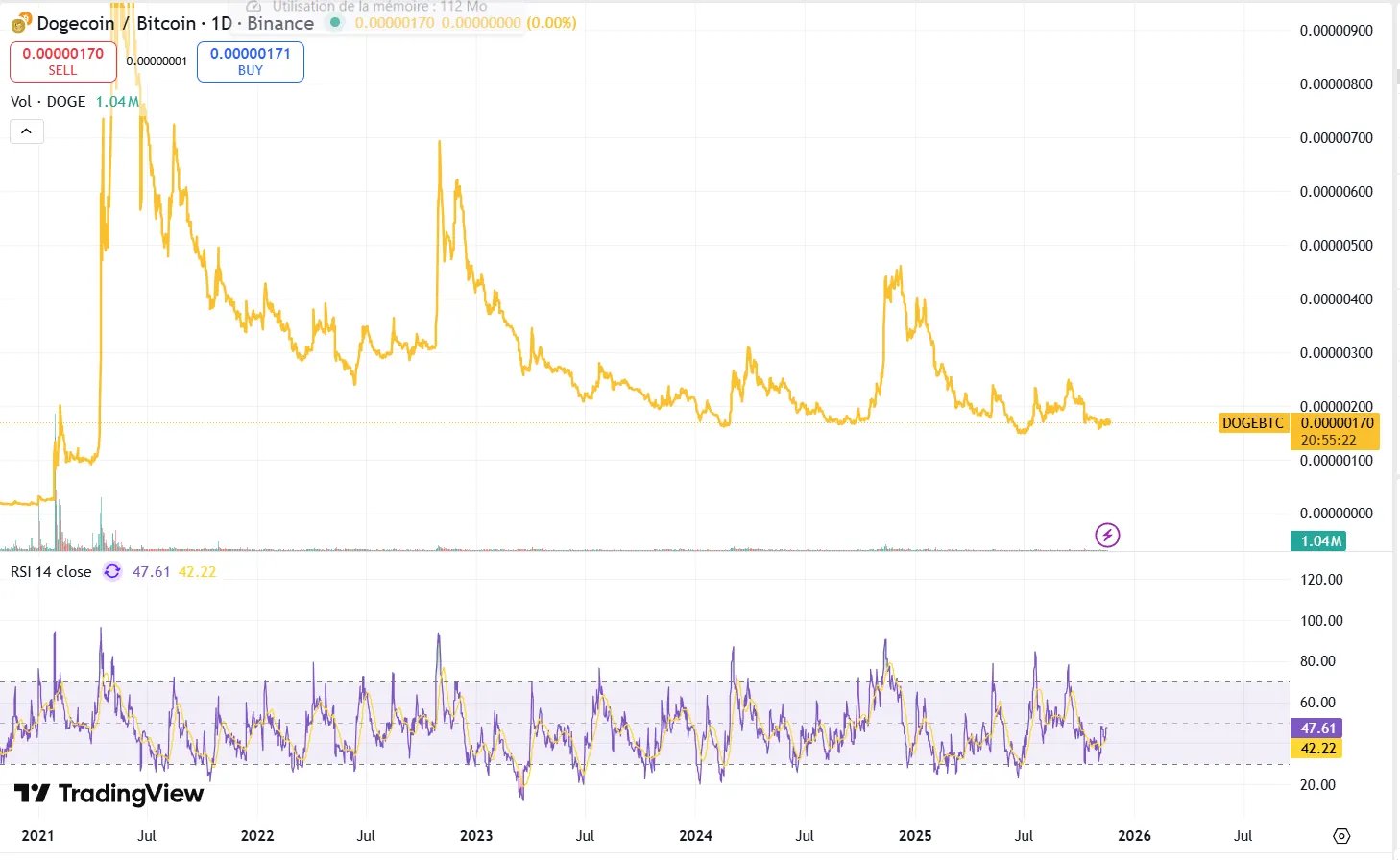Click the 2026 label on time axis
Image resolution: width=1400 pixels, height=860 pixels.
1134,836
